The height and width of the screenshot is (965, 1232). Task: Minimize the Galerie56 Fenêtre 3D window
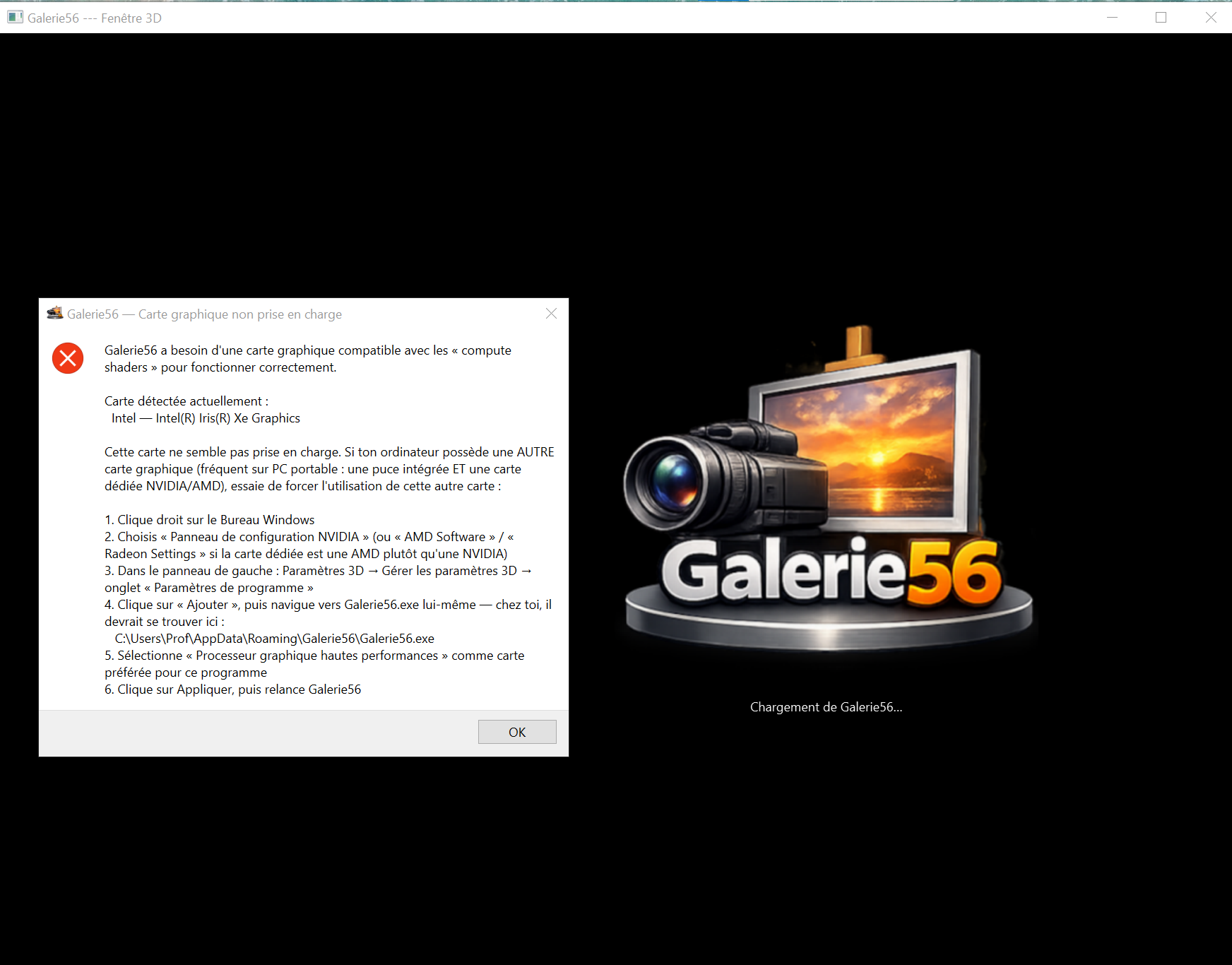(x=1113, y=17)
